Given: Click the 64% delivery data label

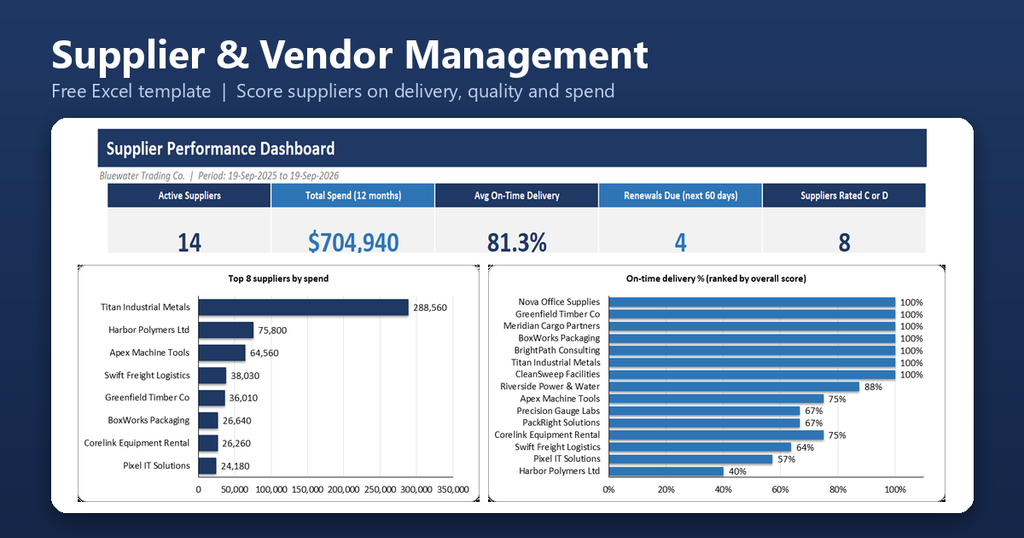Looking at the screenshot, I should click(805, 447).
